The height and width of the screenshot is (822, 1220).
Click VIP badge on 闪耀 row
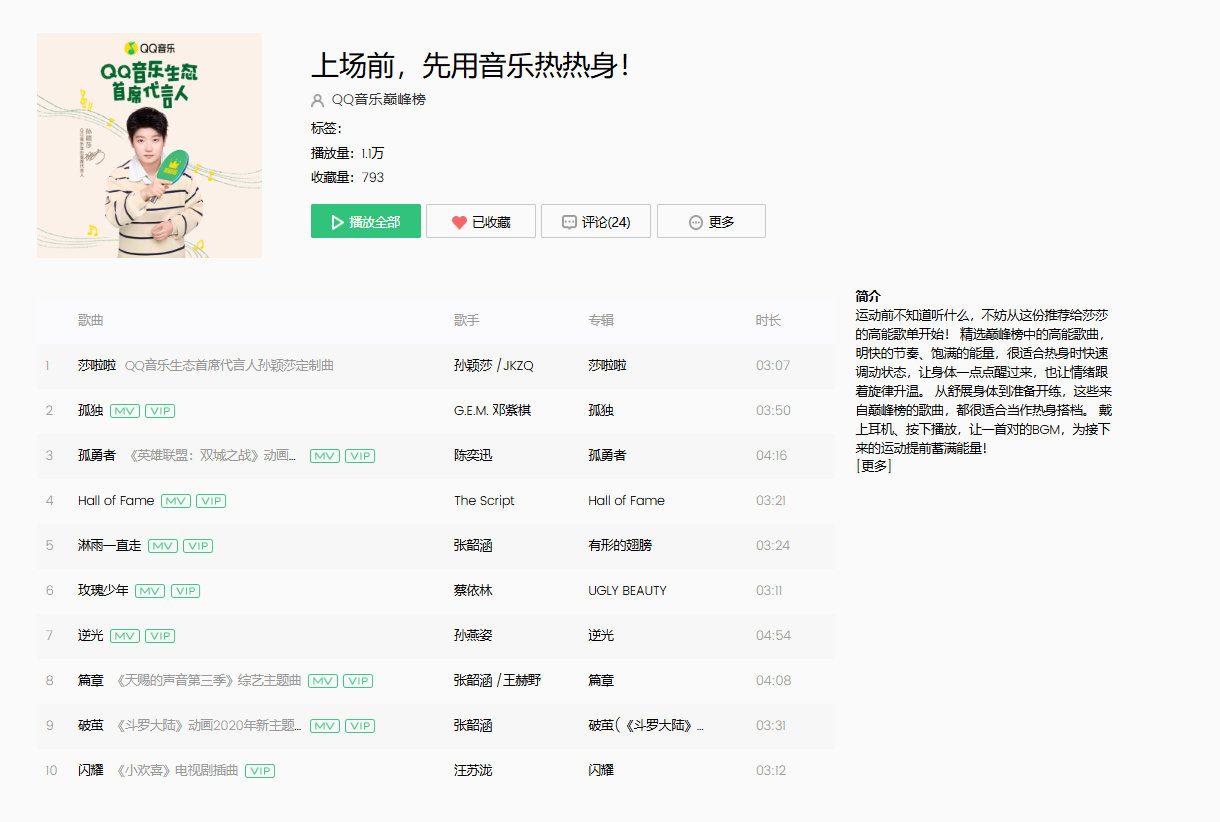[x=260, y=771]
